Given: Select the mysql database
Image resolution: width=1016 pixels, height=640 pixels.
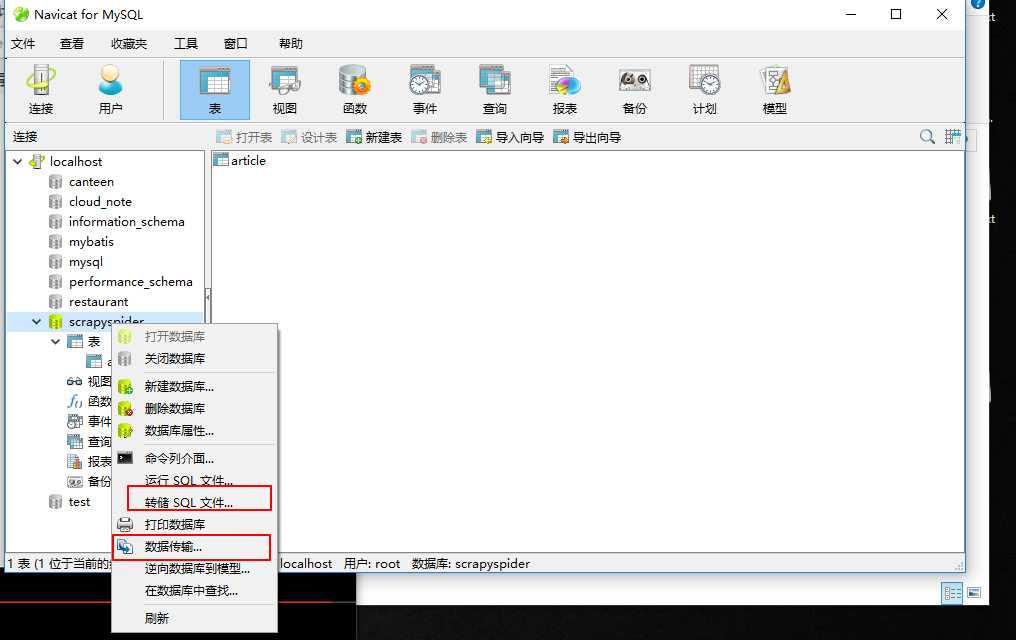Looking at the screenshot, I should point(86,262).
